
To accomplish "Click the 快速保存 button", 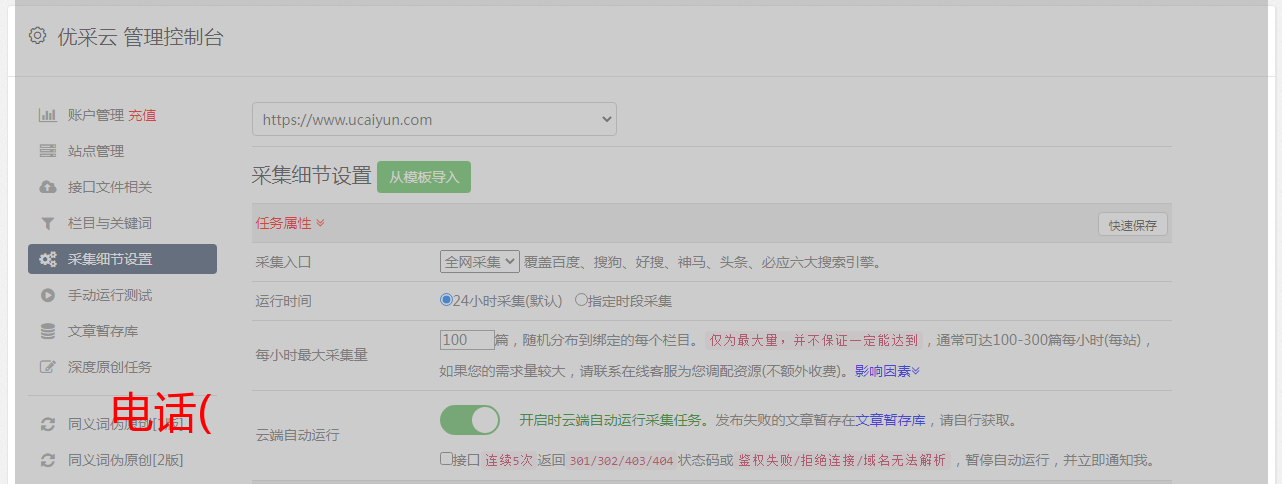I will (x=1133, y=225).
